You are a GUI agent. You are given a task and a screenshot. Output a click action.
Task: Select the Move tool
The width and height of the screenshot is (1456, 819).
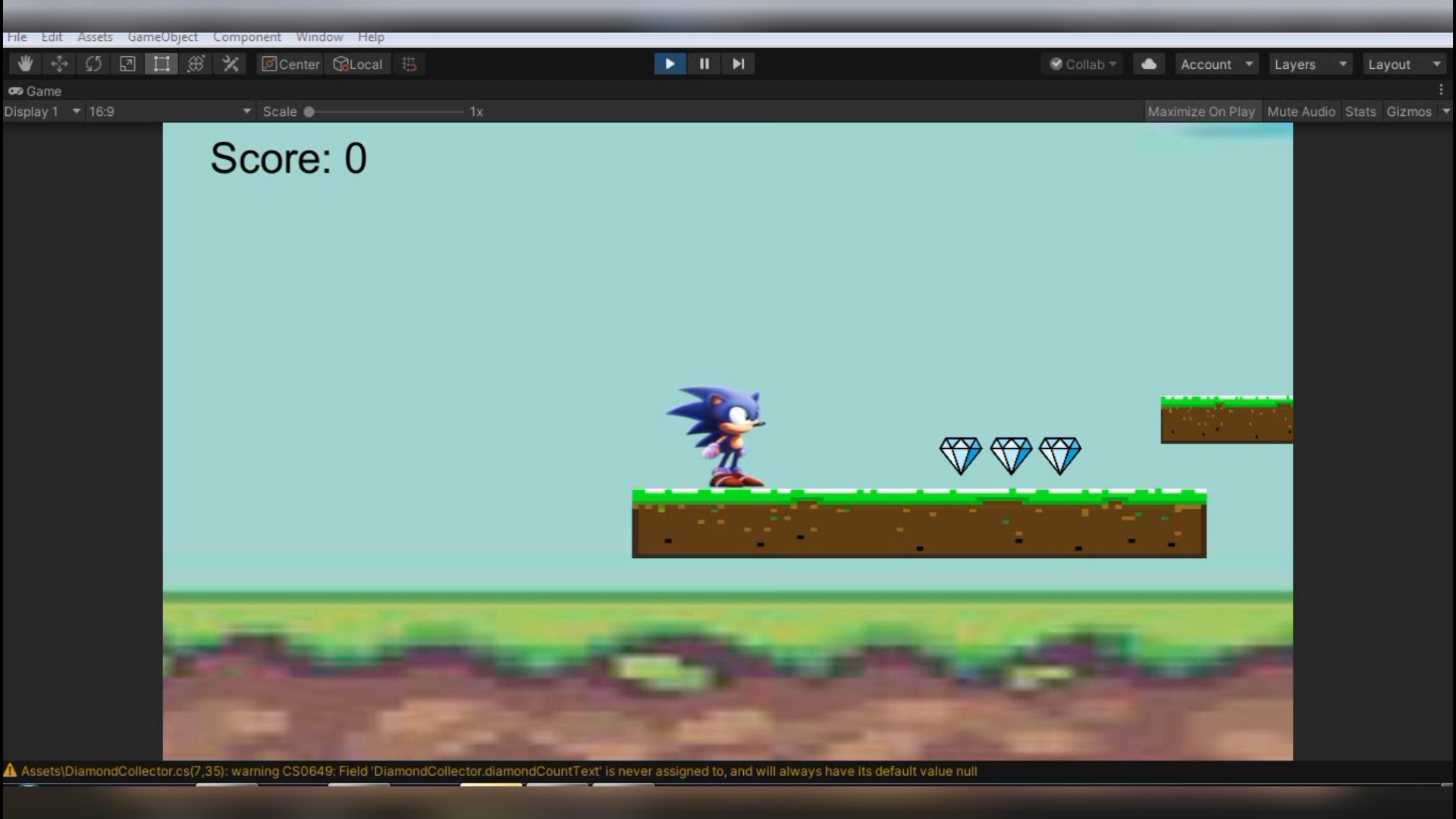coord(59,64)
